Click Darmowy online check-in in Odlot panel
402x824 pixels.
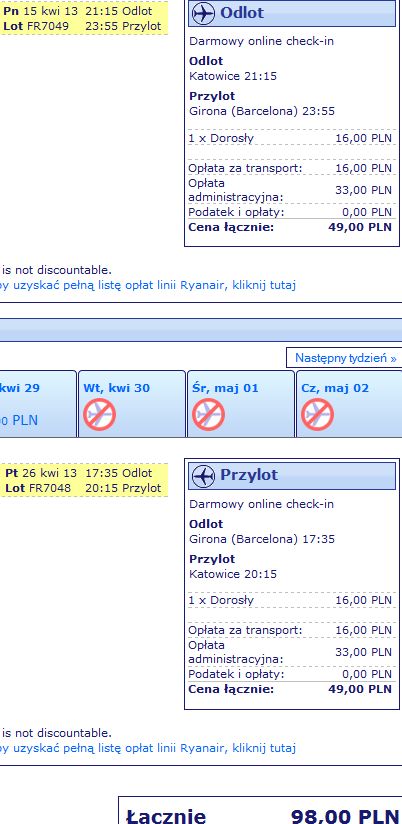click(261, 42)
